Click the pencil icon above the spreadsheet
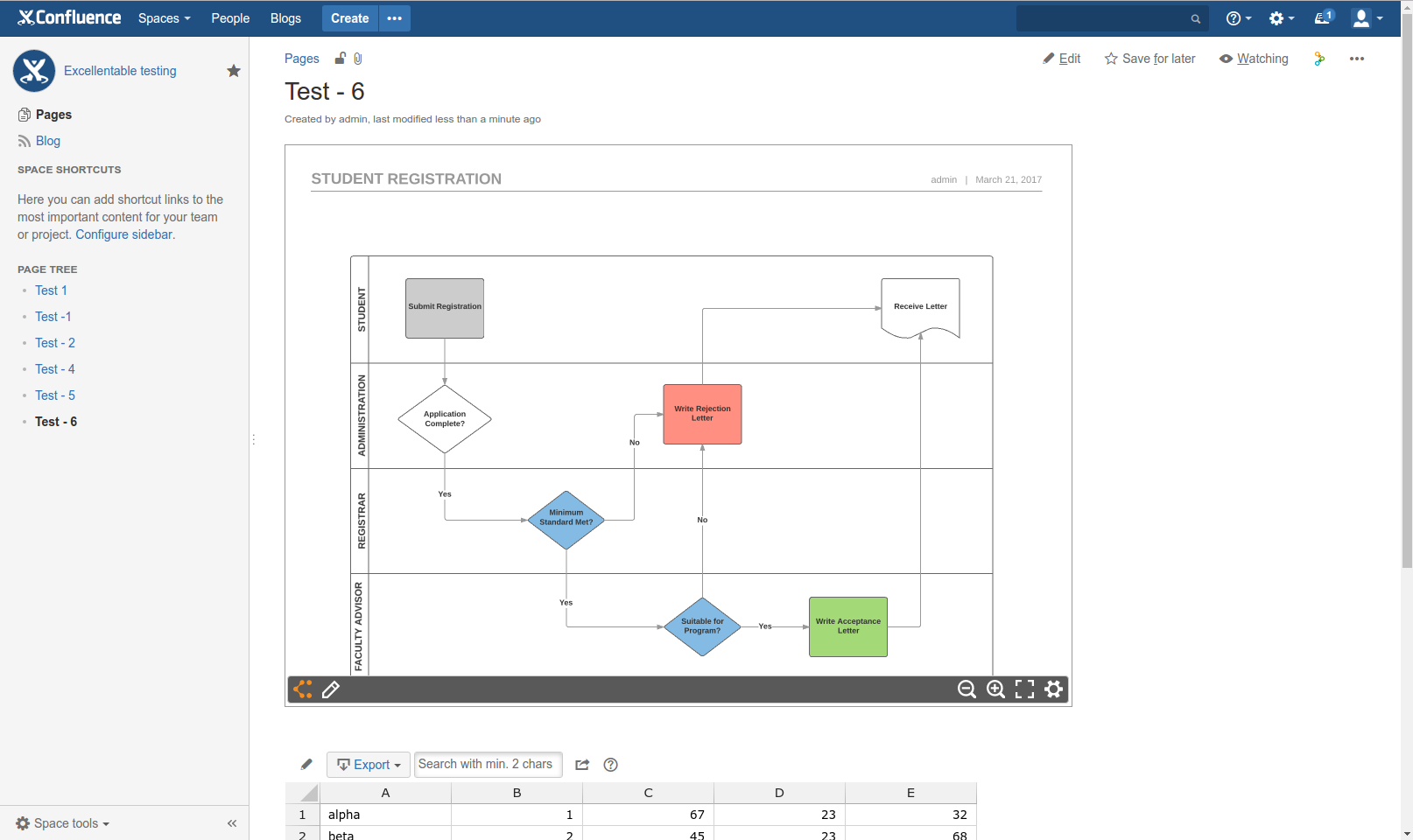 [306, 764]
